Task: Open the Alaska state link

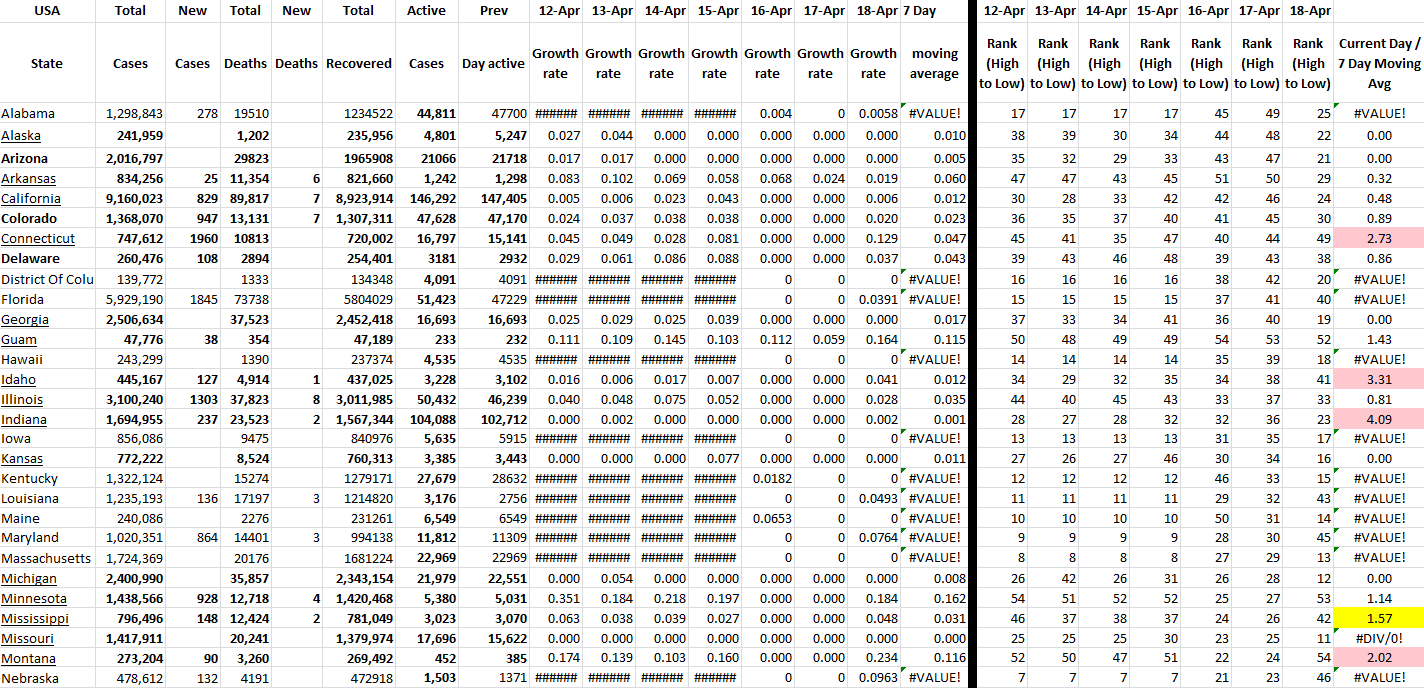Action: coord(21,136)
